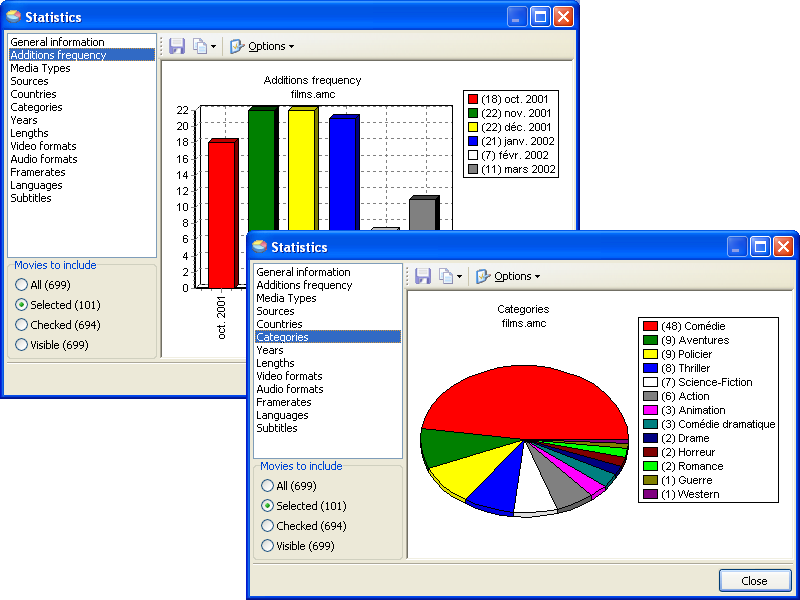The width and height of the screenshot is (800, 600).
Task: Select Media Types in the back window's list
Action: click(40, 68)
